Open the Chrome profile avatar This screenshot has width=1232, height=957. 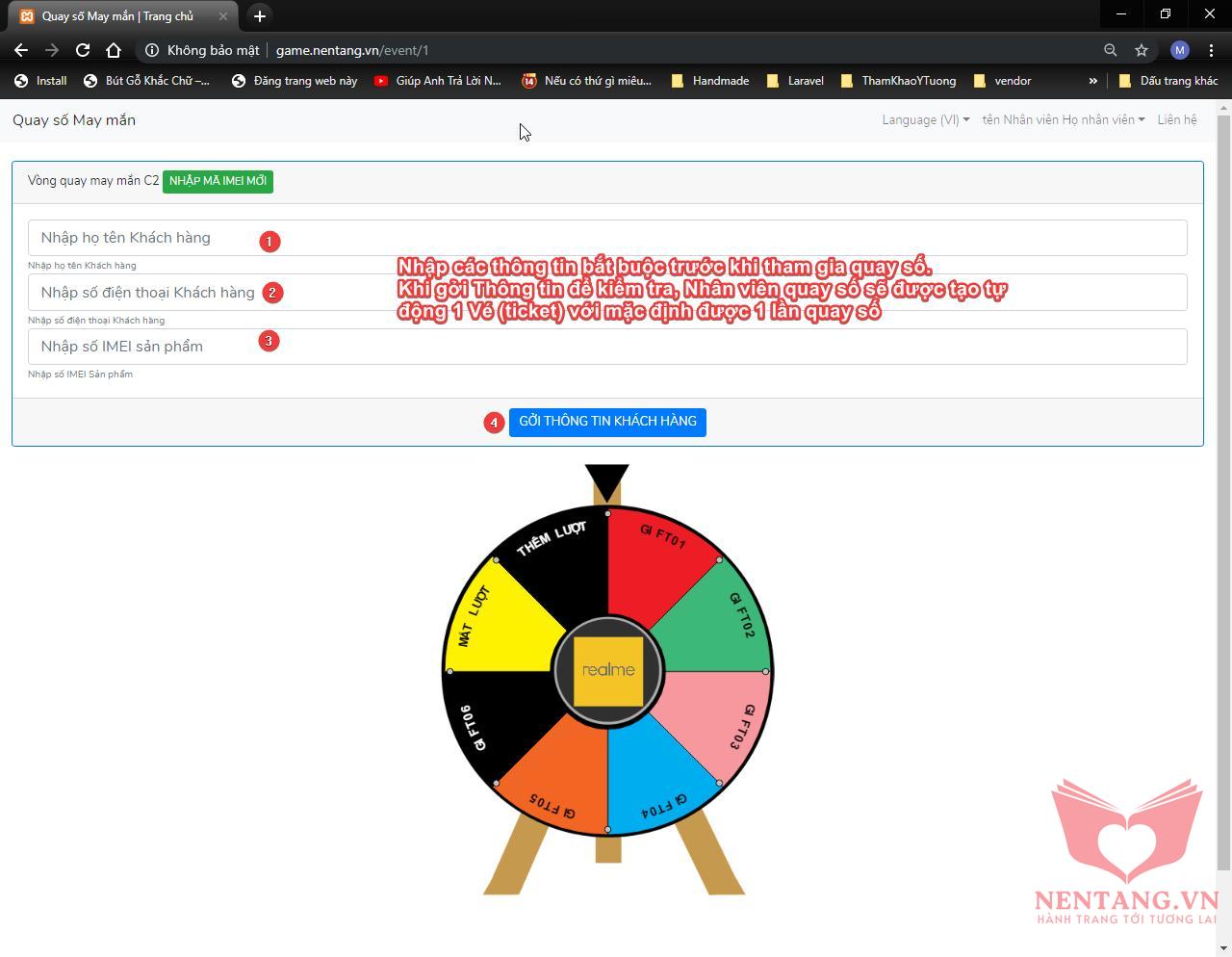1179,50
